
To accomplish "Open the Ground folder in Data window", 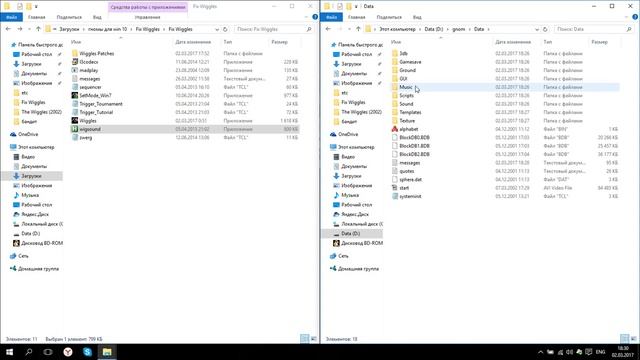I will [x=407, y=70].
